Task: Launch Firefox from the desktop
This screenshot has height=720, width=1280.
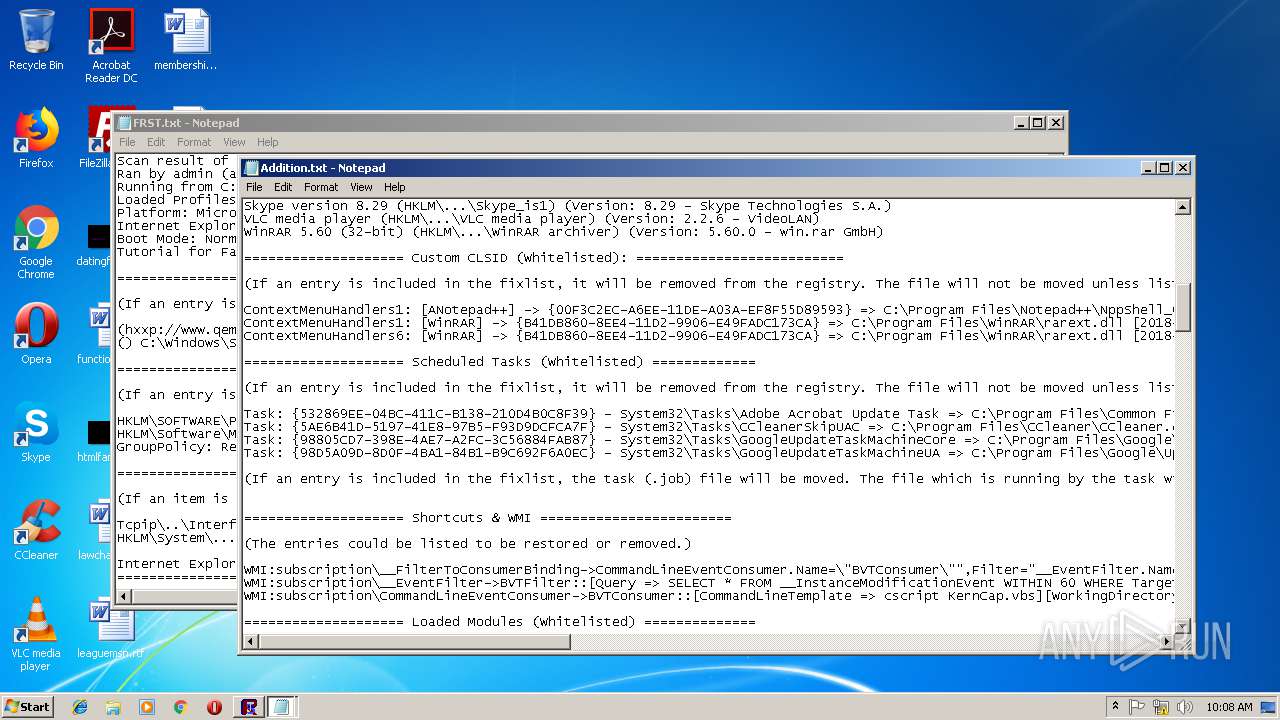Action: (x=36, y=138)
